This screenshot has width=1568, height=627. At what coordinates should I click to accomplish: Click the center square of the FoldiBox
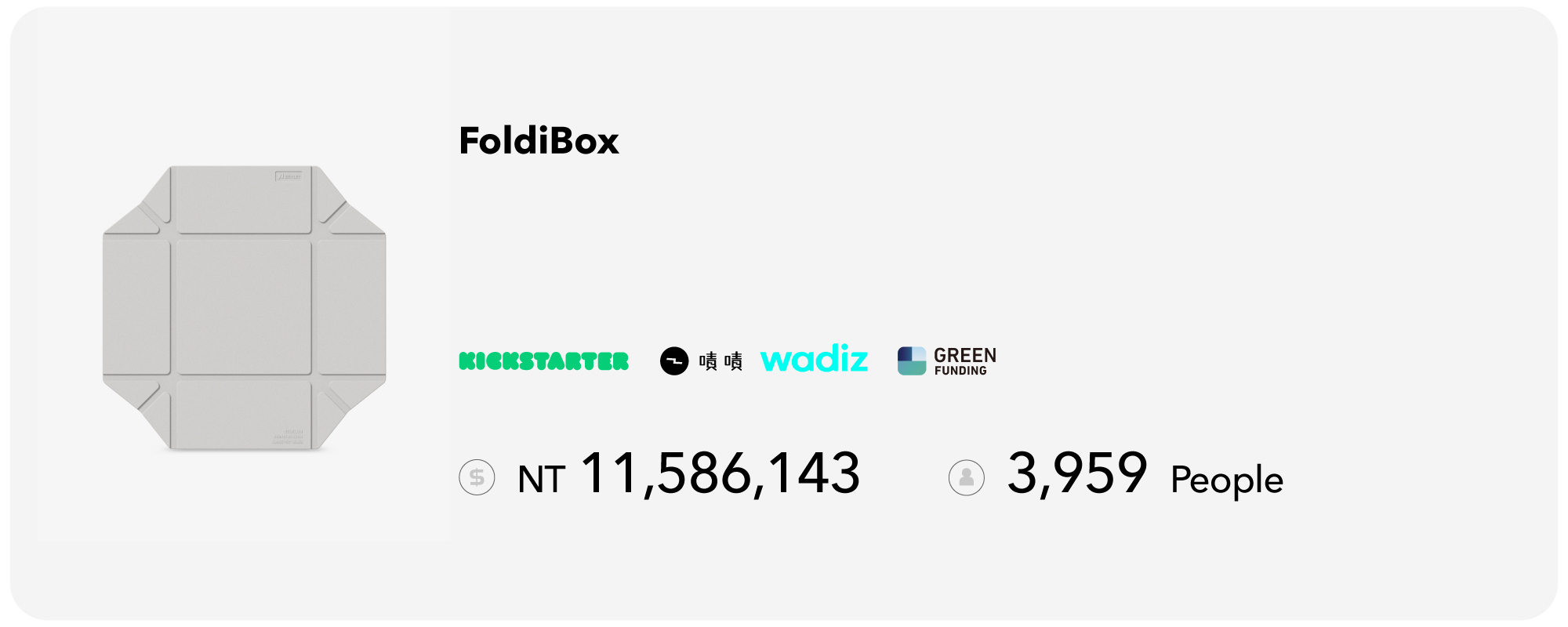(x=244, y=307)
